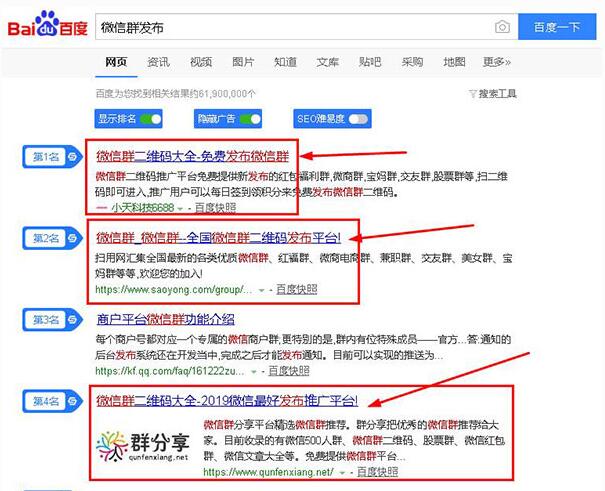The height and width of the screenshot is (491, 605).
Task: Click the search input field
Action: (290, 27)
